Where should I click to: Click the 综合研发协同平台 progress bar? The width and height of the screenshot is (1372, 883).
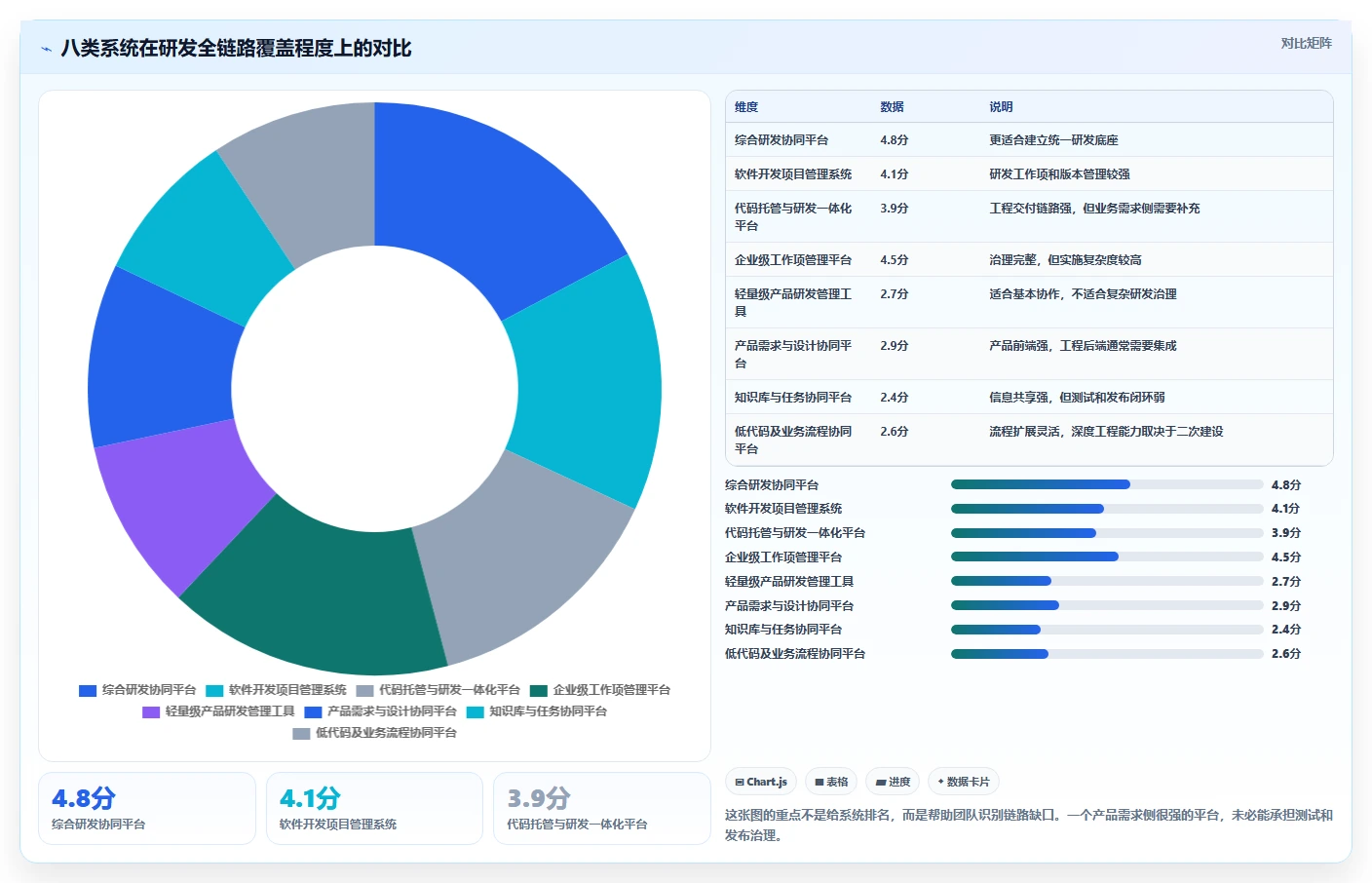[1107, 484]
